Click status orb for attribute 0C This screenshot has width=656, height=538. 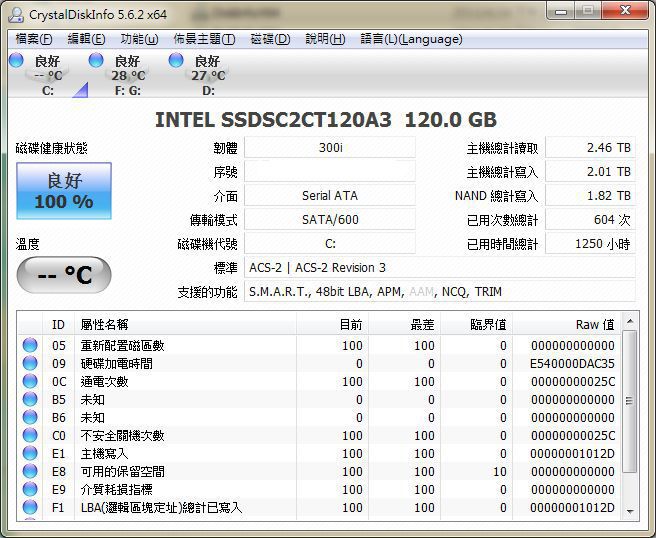[x=30, y=381]
